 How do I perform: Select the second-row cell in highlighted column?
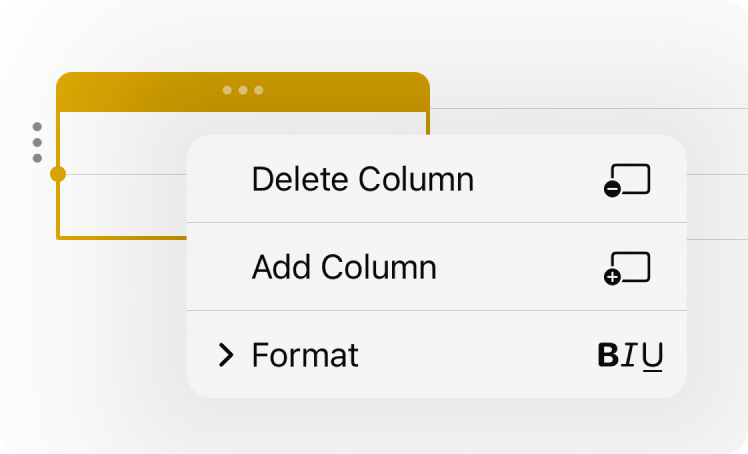coord(123,205)
